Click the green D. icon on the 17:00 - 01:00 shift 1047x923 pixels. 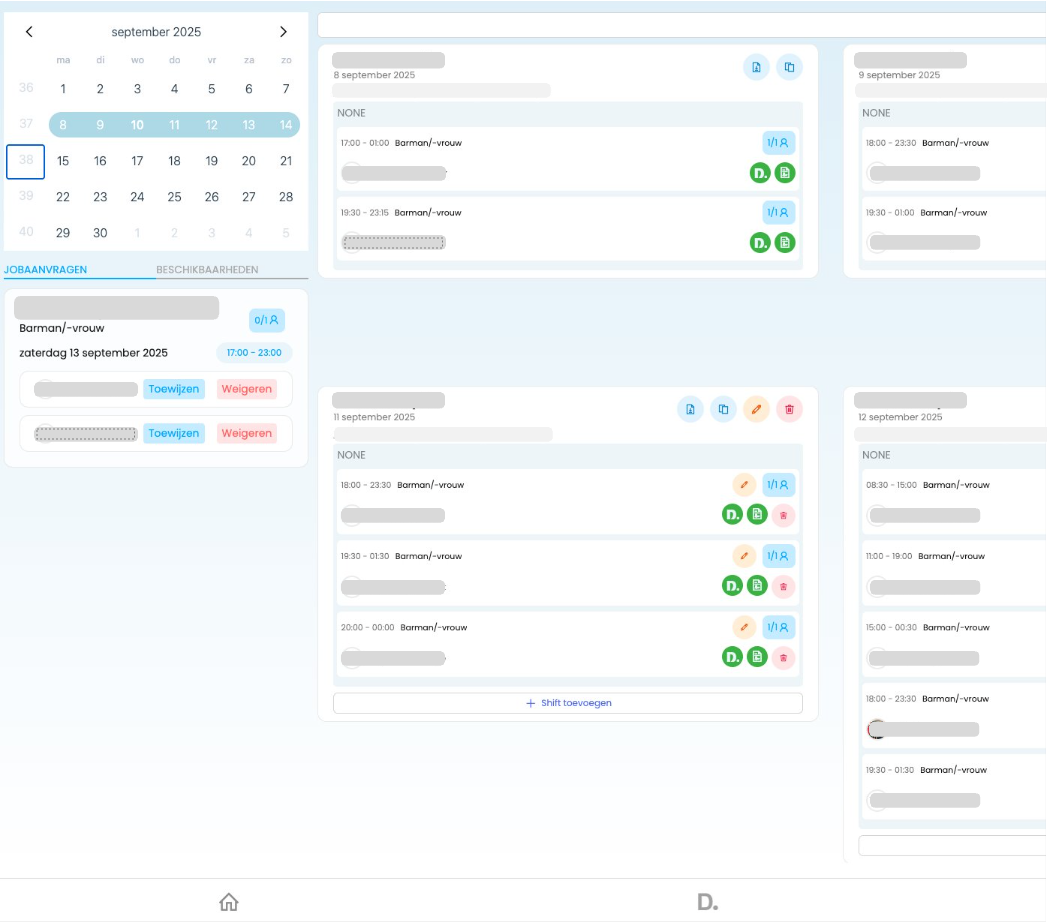pos(760,173)
